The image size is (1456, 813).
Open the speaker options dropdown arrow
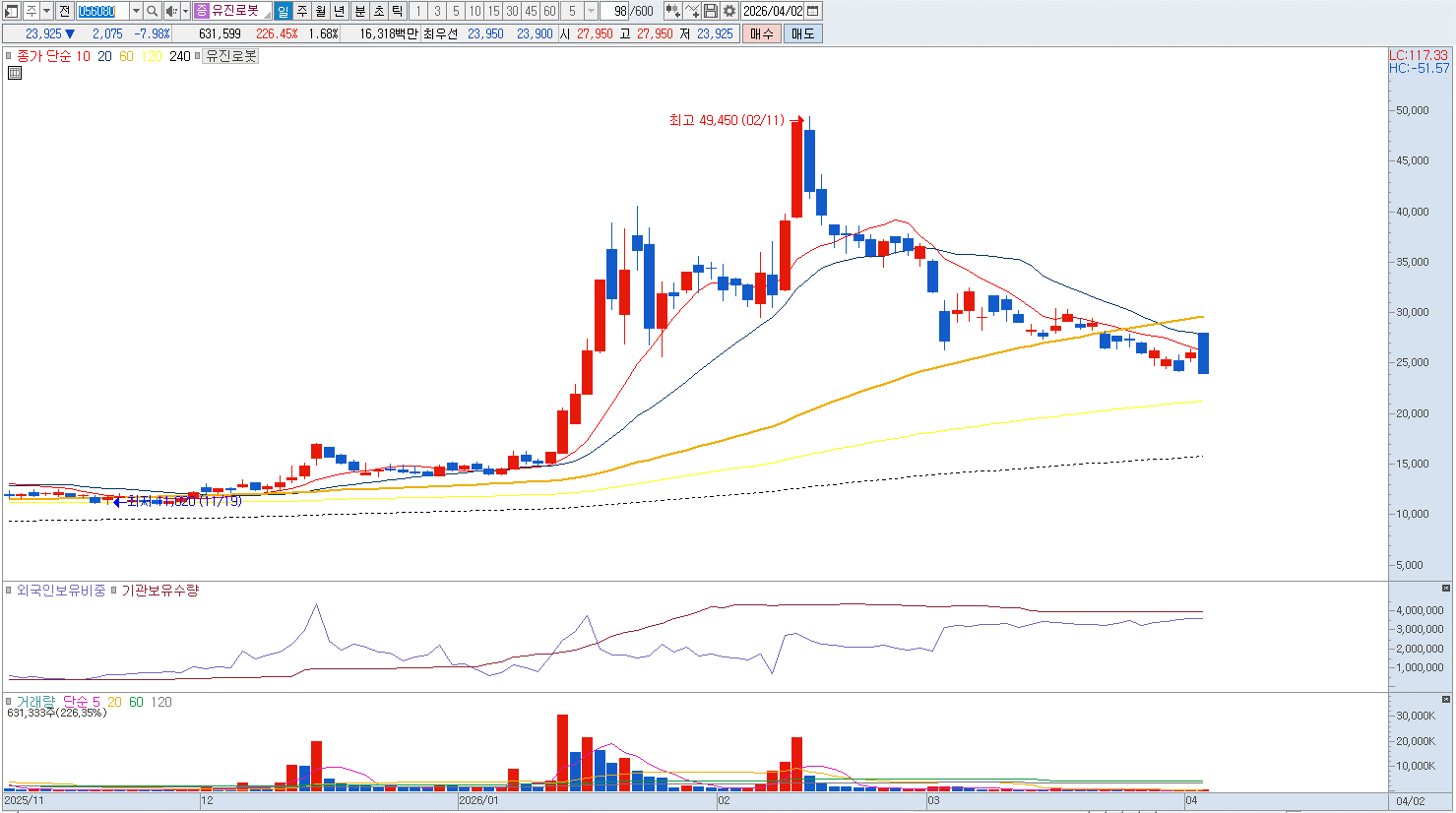[x=185, y=11]
